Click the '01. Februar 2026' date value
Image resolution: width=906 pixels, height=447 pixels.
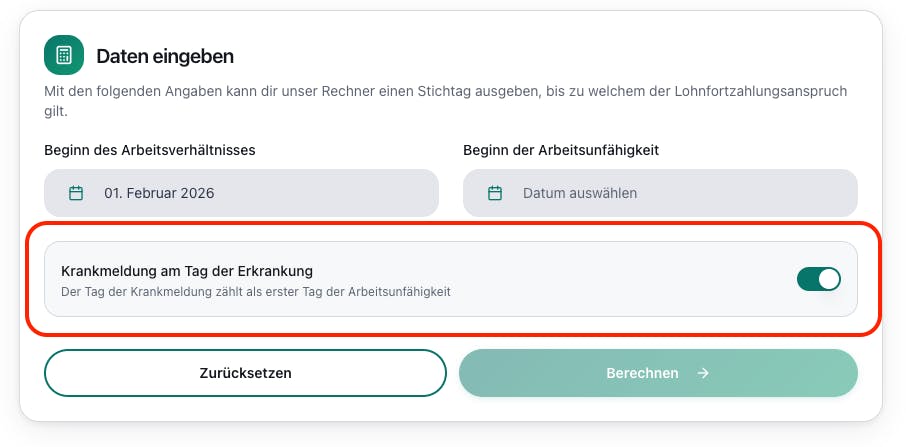coord(159,193)
